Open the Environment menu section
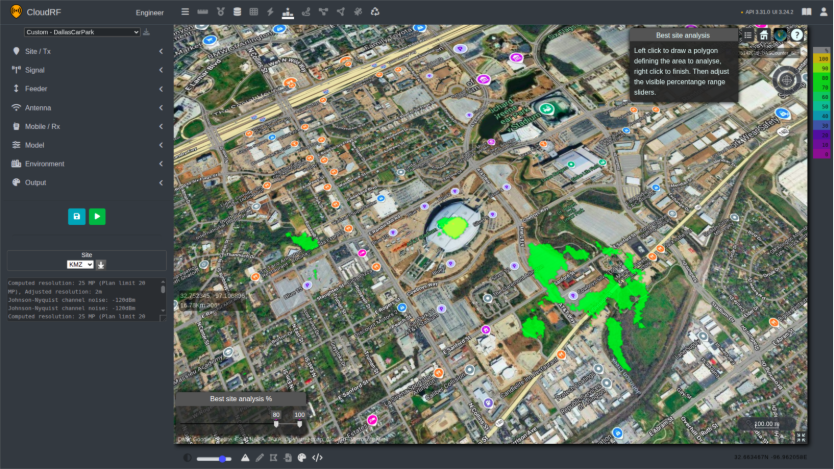The image size is (834, 469). pos(87,163)
